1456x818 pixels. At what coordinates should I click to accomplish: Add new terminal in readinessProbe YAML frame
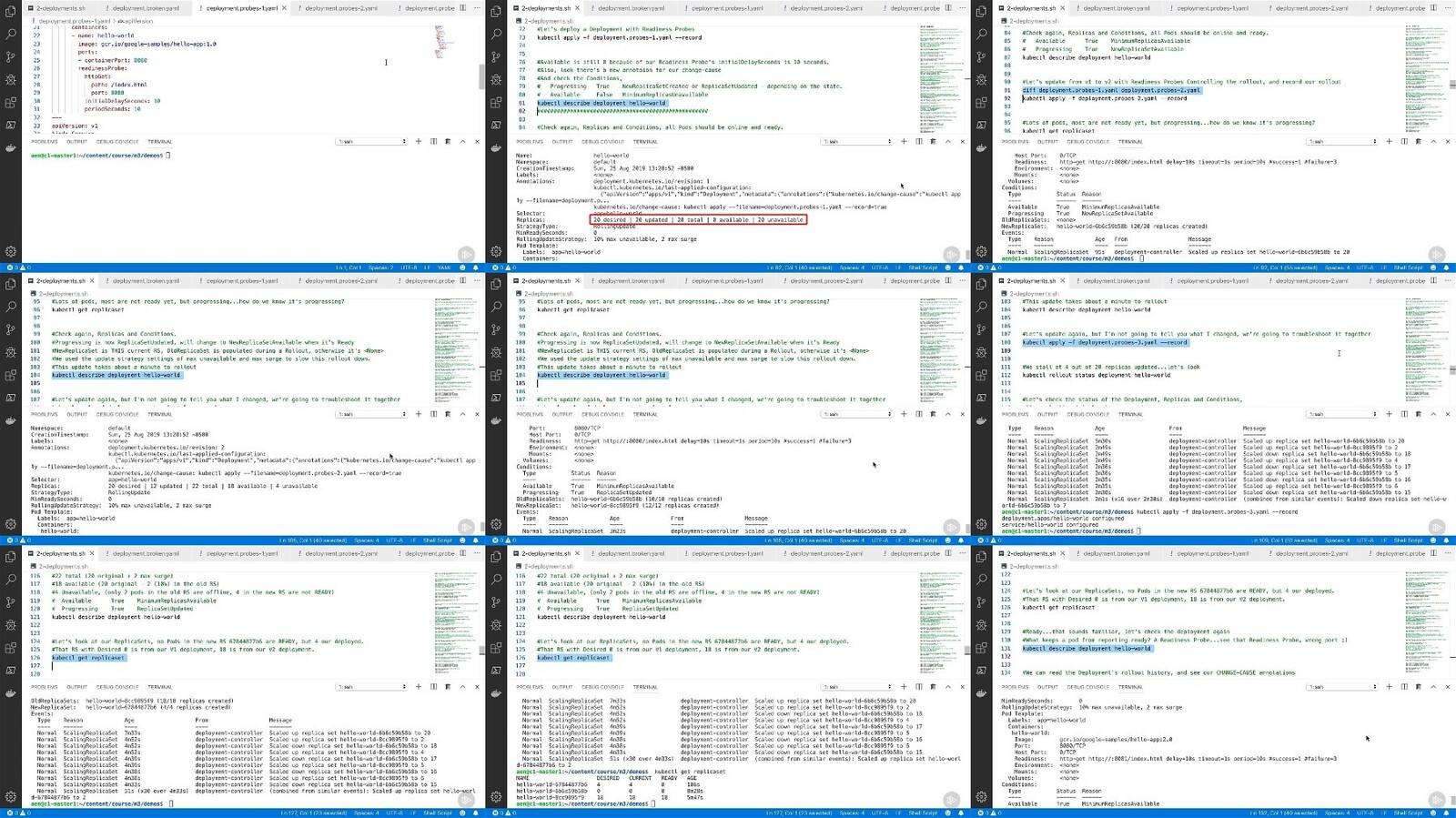419,141
